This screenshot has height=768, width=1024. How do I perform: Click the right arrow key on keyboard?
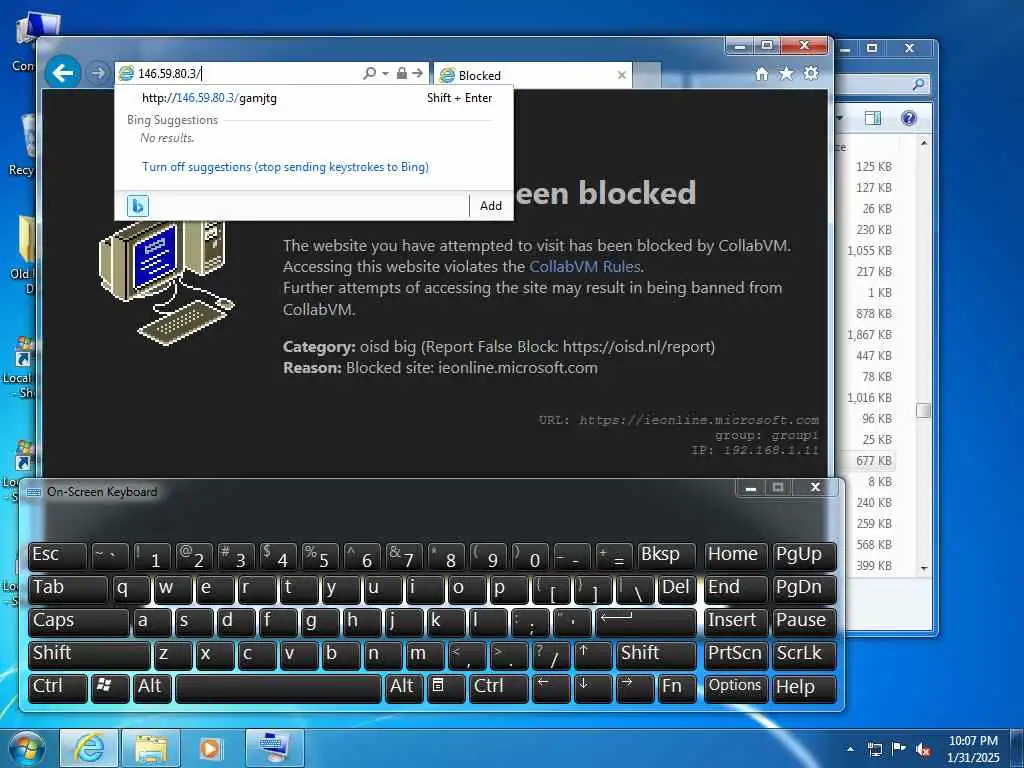(635, 688)
